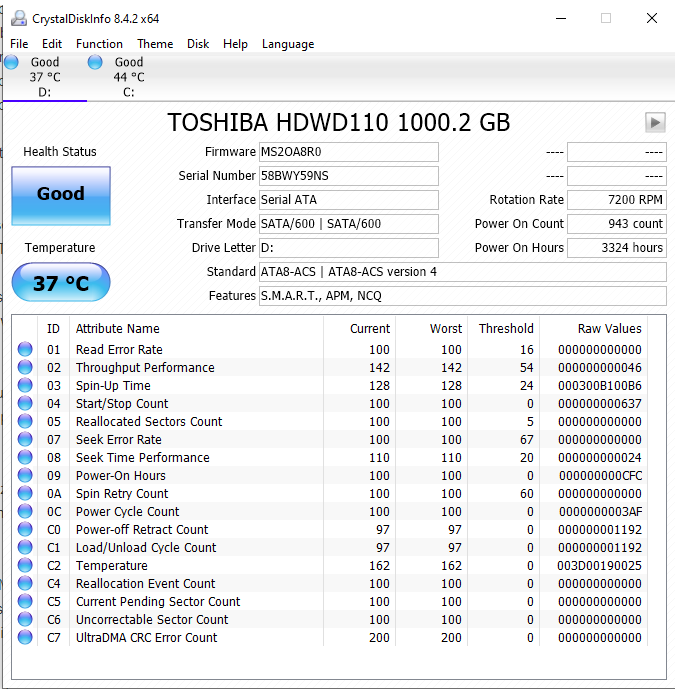Click raw value 0000000003AF
The height and width of the screenshot is (693, 679).
[x=600, y=511]
